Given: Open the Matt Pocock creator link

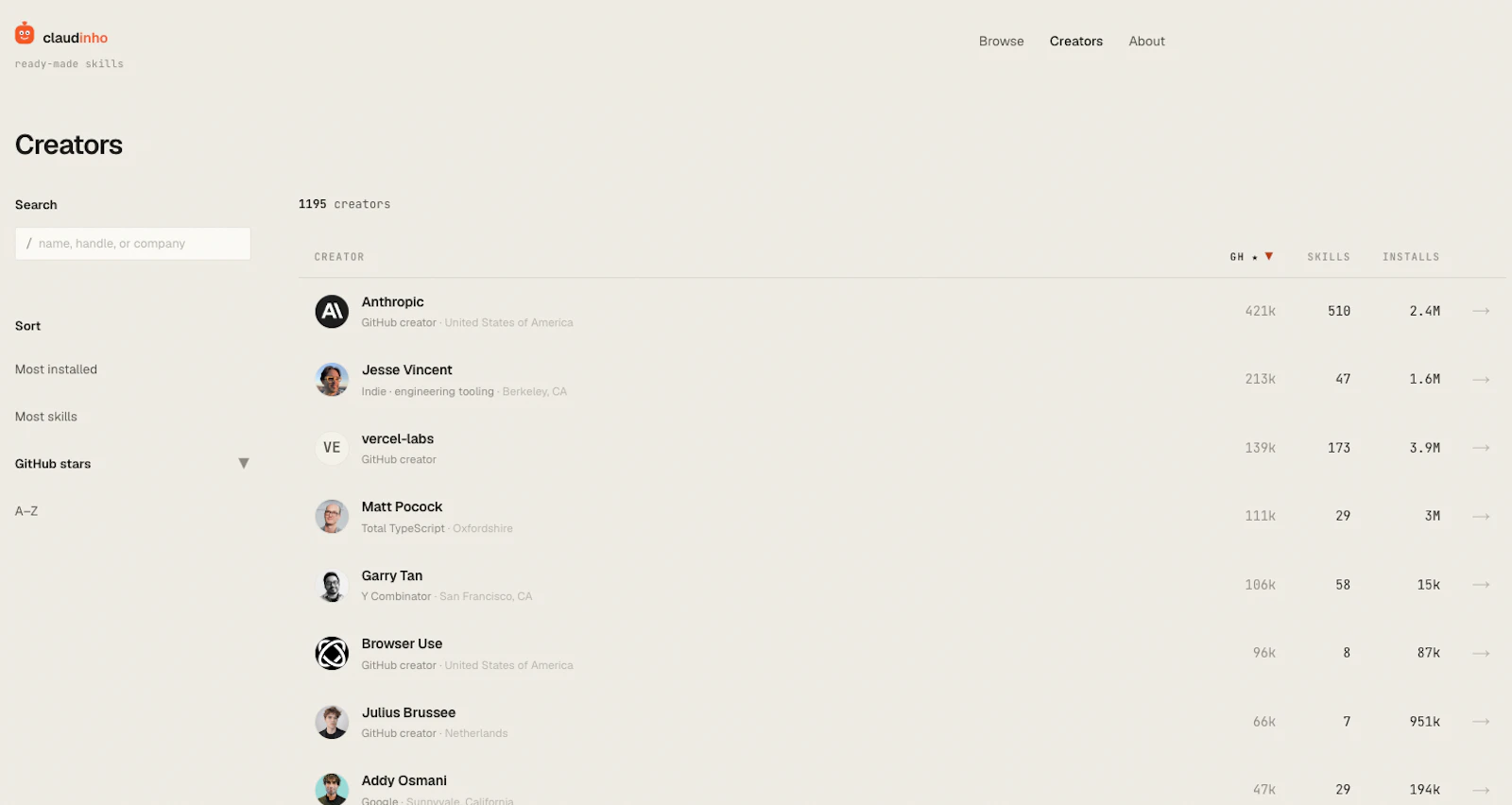Looking at the screenshot, I should (402, 506).
